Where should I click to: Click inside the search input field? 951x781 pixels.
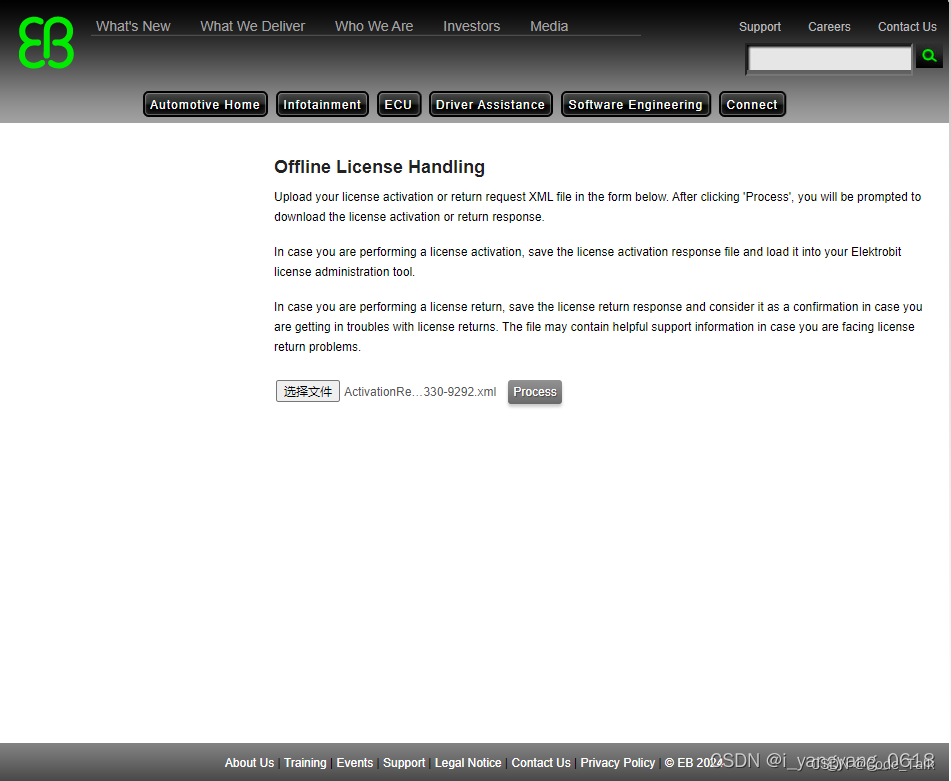point(828,60)
